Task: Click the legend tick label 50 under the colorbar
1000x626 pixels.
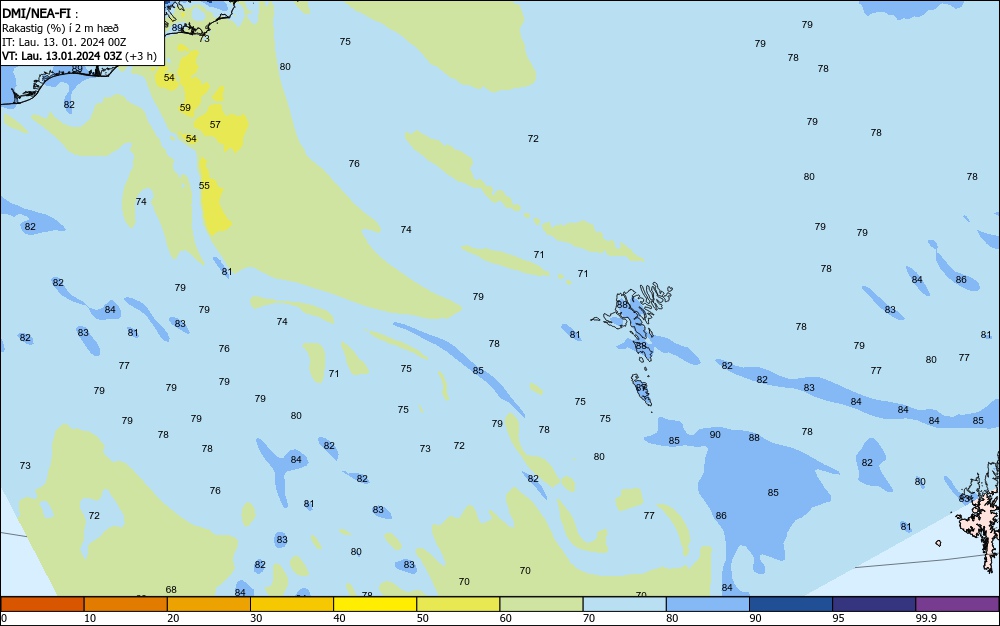Action: coord(422,618)
